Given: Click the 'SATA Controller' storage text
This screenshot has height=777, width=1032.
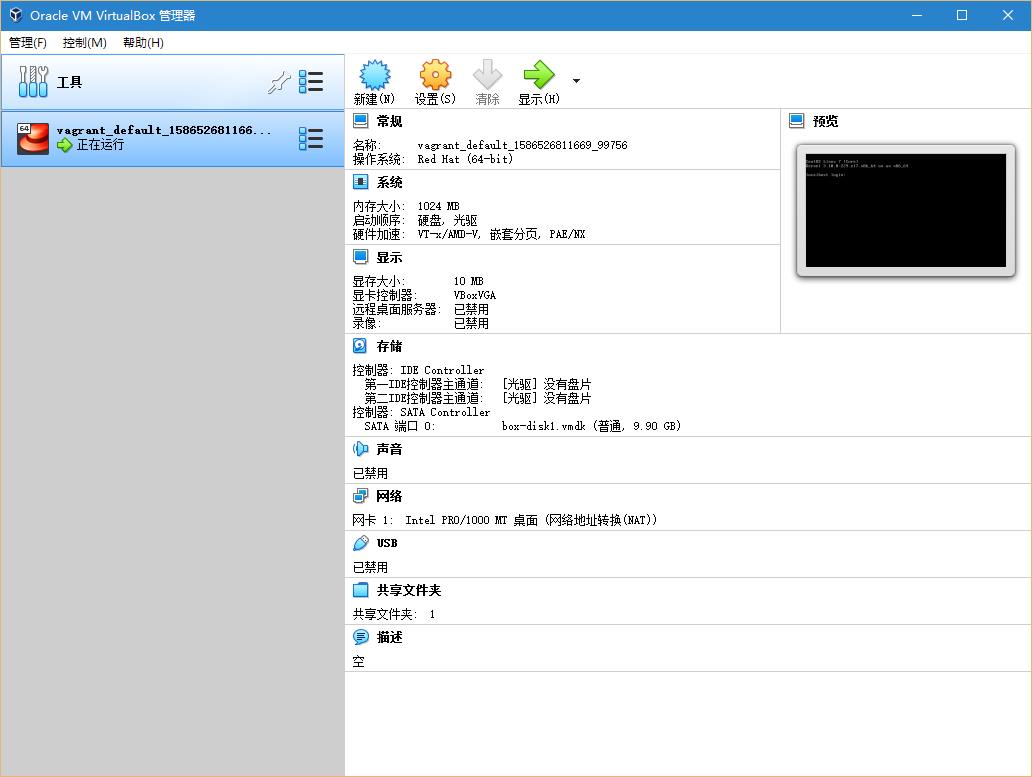Looking at the screenshot, I should (x=445, y=413).
